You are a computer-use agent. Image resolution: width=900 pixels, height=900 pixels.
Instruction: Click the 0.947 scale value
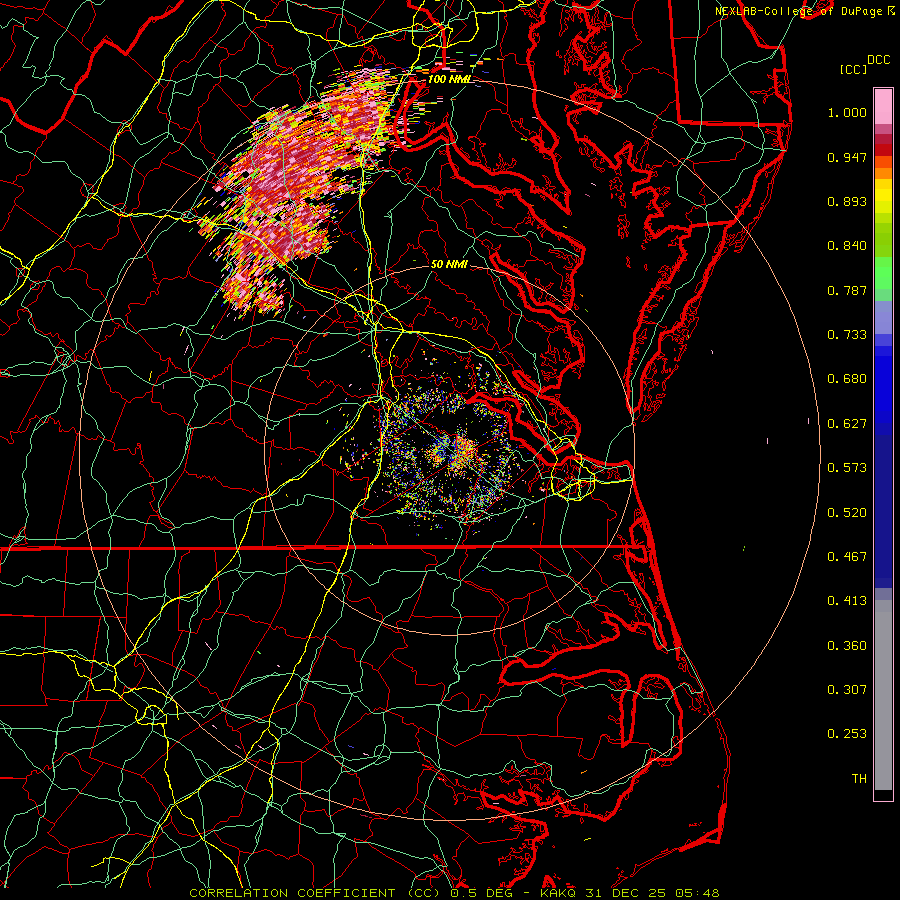click(x=847, y=157)
